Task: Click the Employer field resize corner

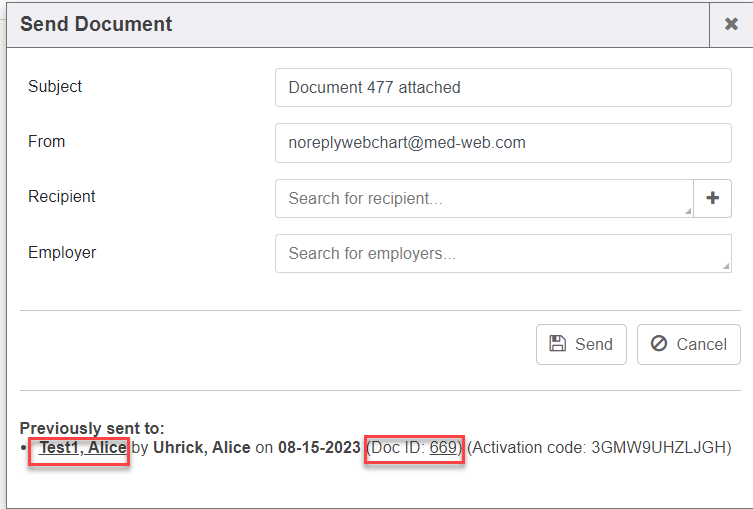Action: (726, 267)
